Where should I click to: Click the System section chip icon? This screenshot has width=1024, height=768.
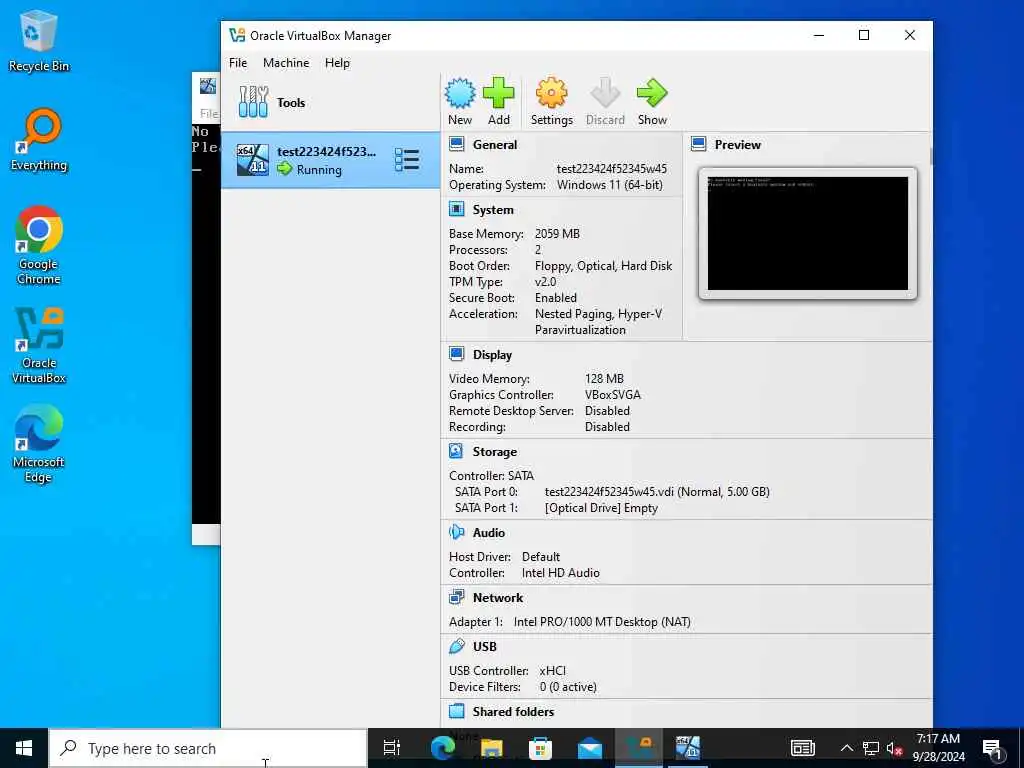click(x=456, y=209)
